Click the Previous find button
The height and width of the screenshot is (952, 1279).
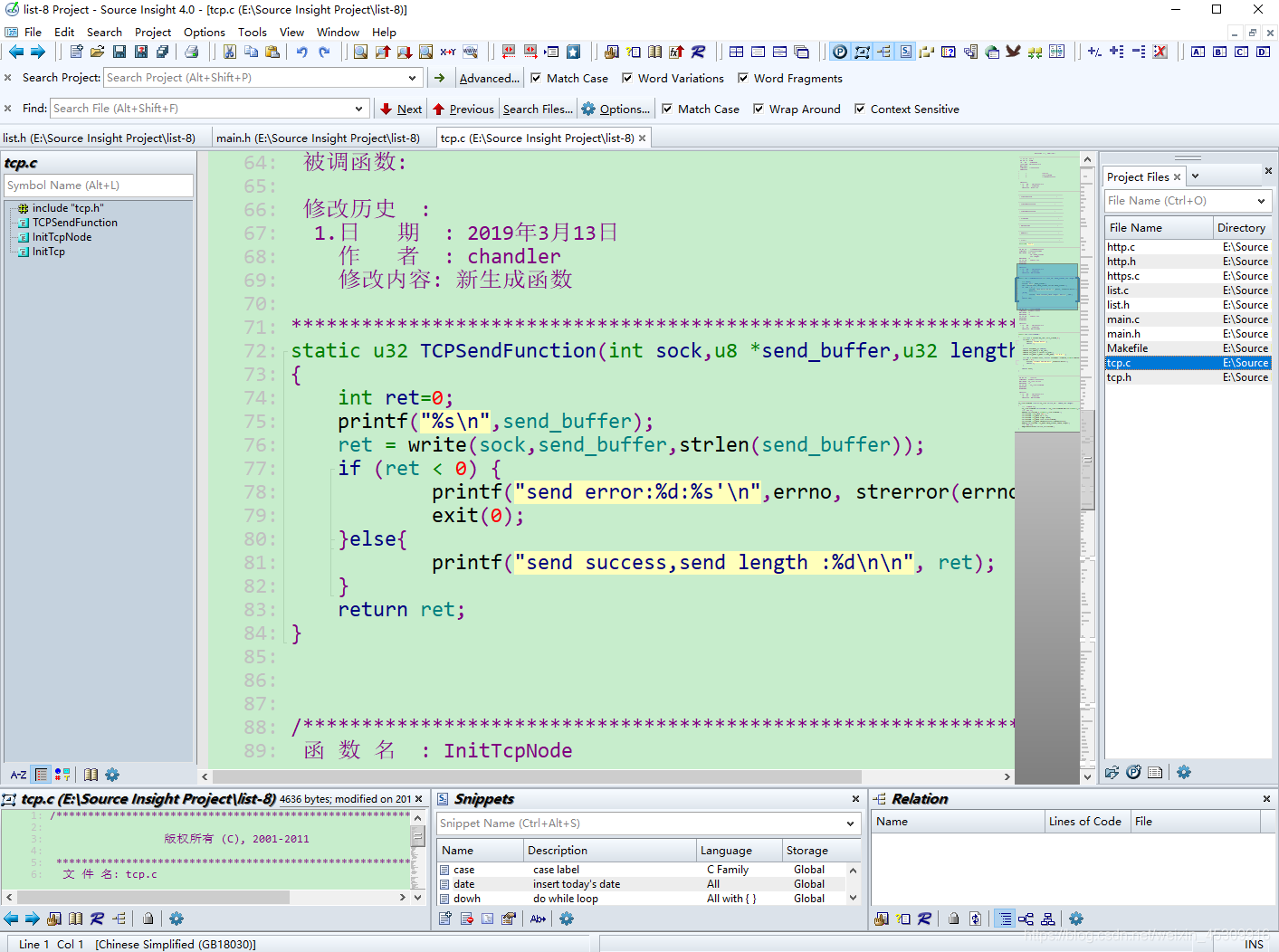tap(463, 109)
